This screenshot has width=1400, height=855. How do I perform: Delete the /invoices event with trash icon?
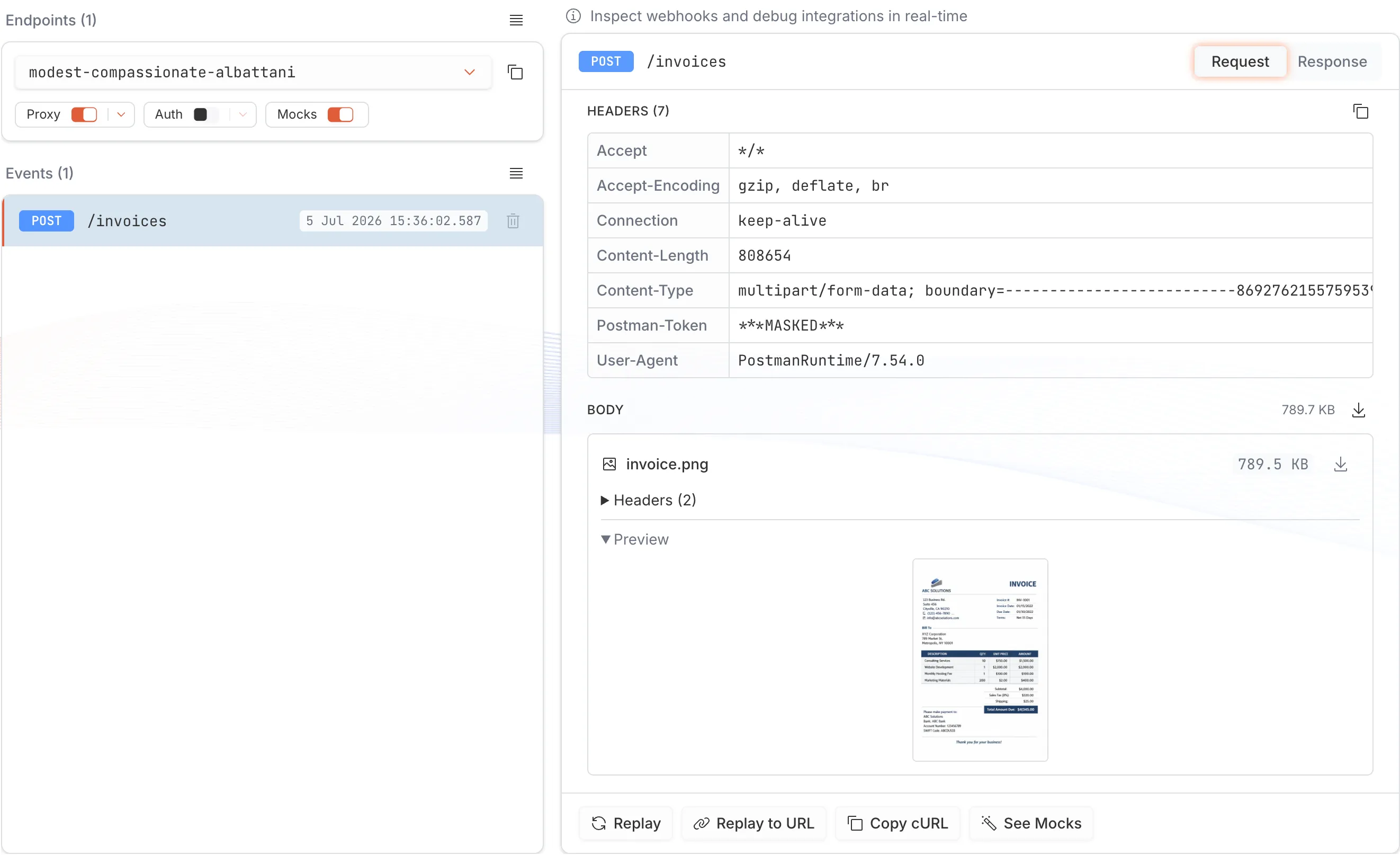[x=513, y=221]
